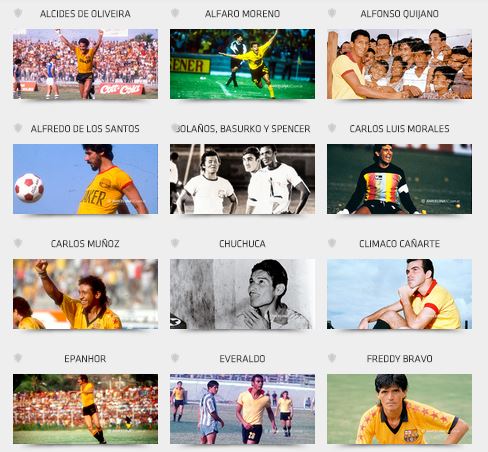Open Alfonso Quijano crowd photo

coord(399,64)
